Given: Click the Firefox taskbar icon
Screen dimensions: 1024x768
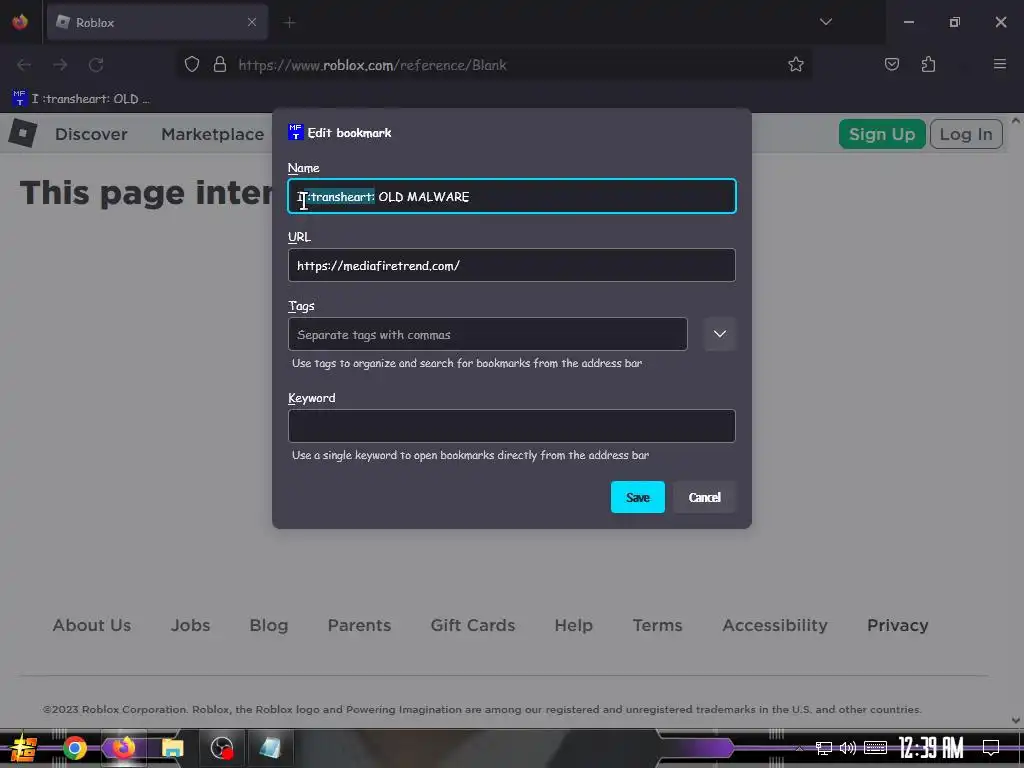Looking at the screenshot, I should click(x=123, y=747).
